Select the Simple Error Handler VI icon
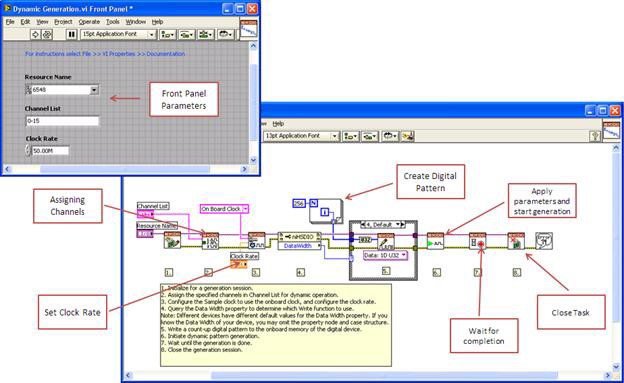The height and width of the screenshot is (383, 624). point(544,241)
